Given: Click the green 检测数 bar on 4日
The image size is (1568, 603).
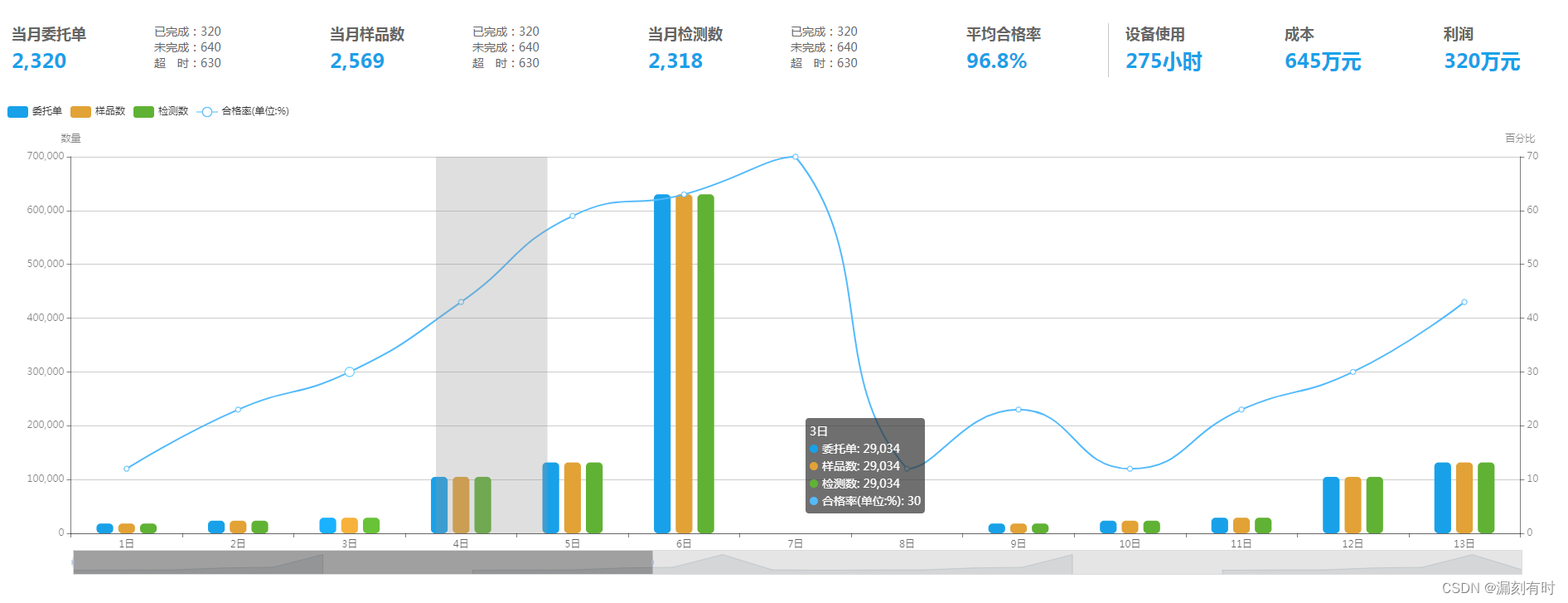Looking at the screenshot, I should pyautogui.click(x=482, y=505).
